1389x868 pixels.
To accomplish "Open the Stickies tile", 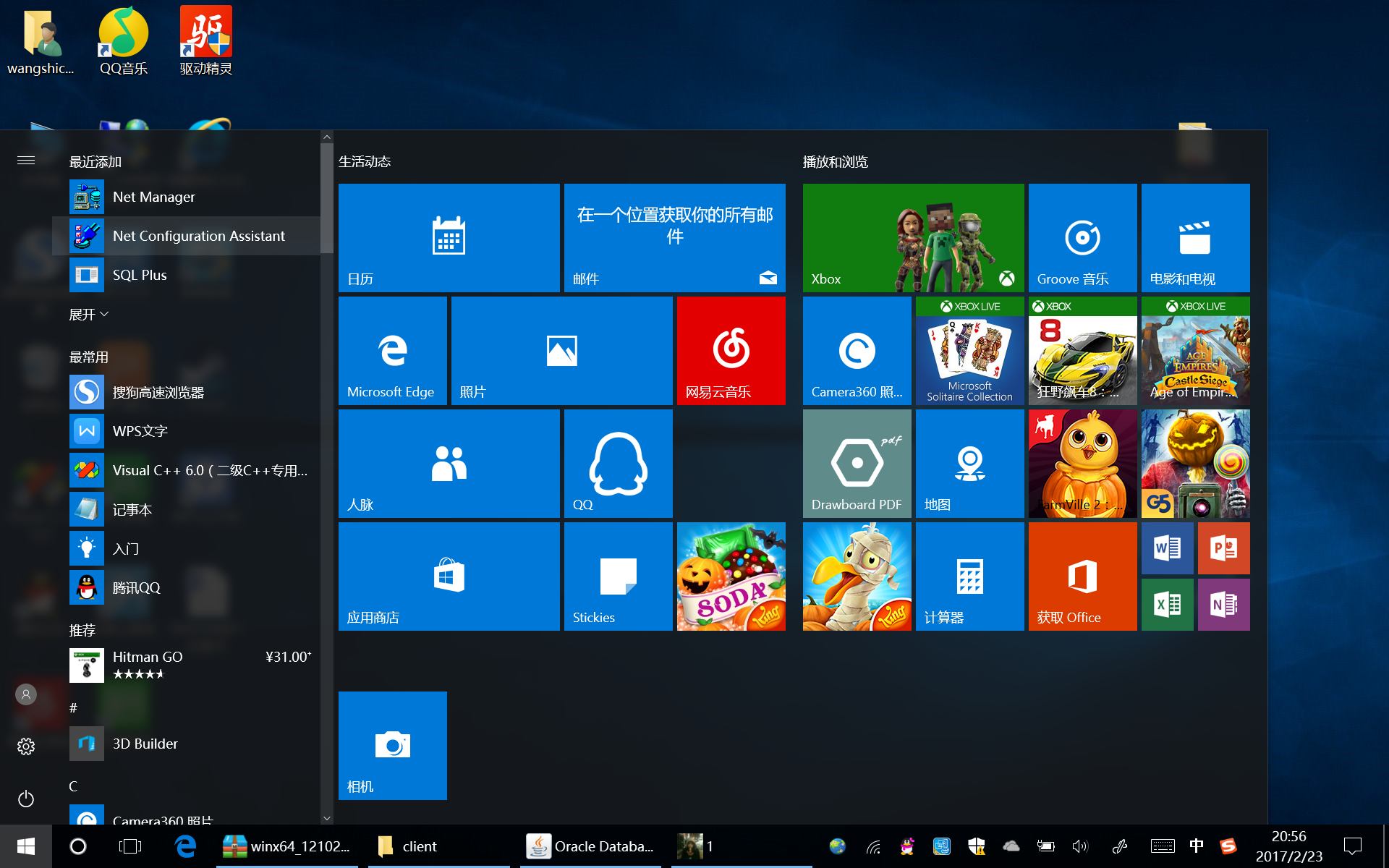I will (618, 576).
